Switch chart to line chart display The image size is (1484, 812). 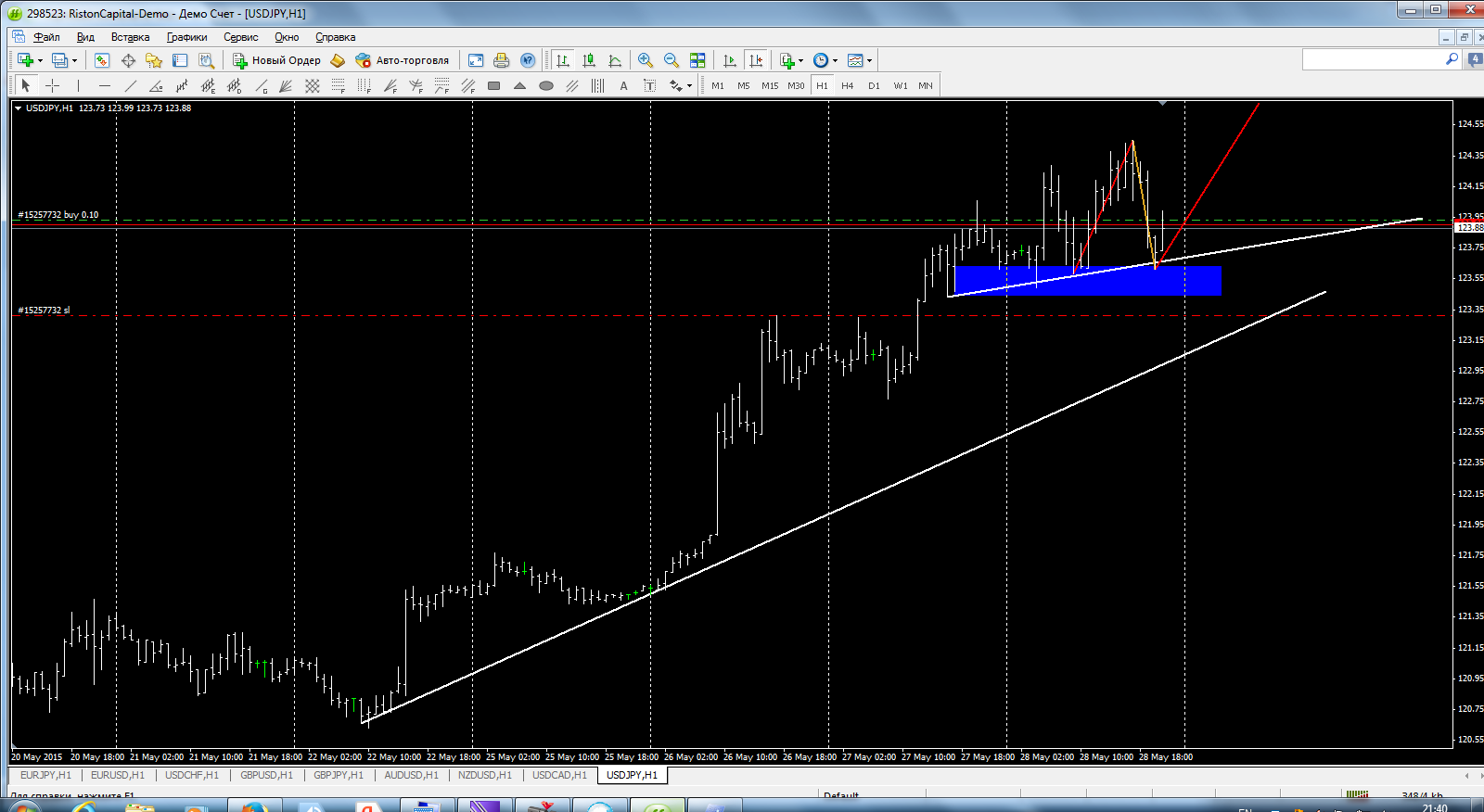(615, 60)
